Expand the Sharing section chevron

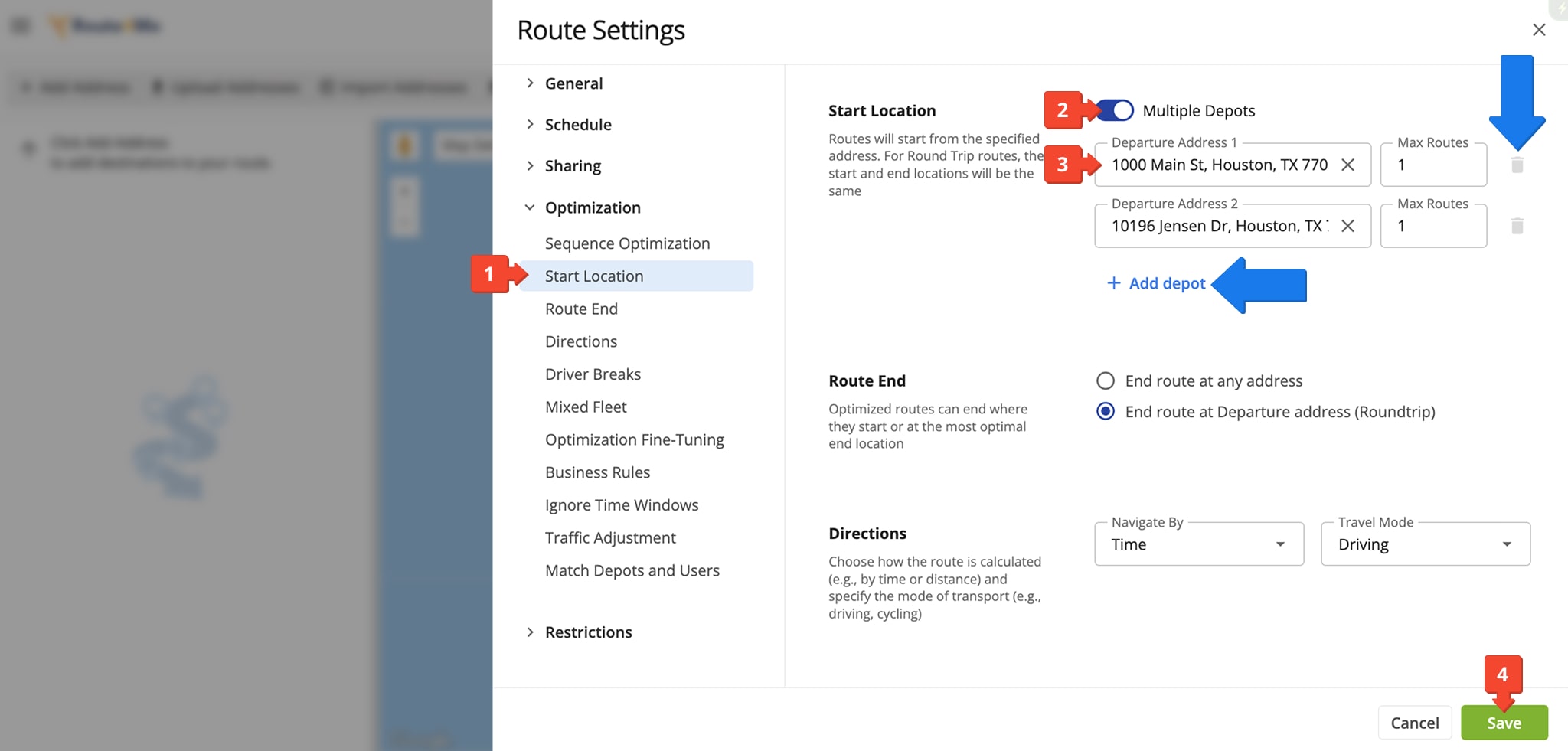point(530,165)
